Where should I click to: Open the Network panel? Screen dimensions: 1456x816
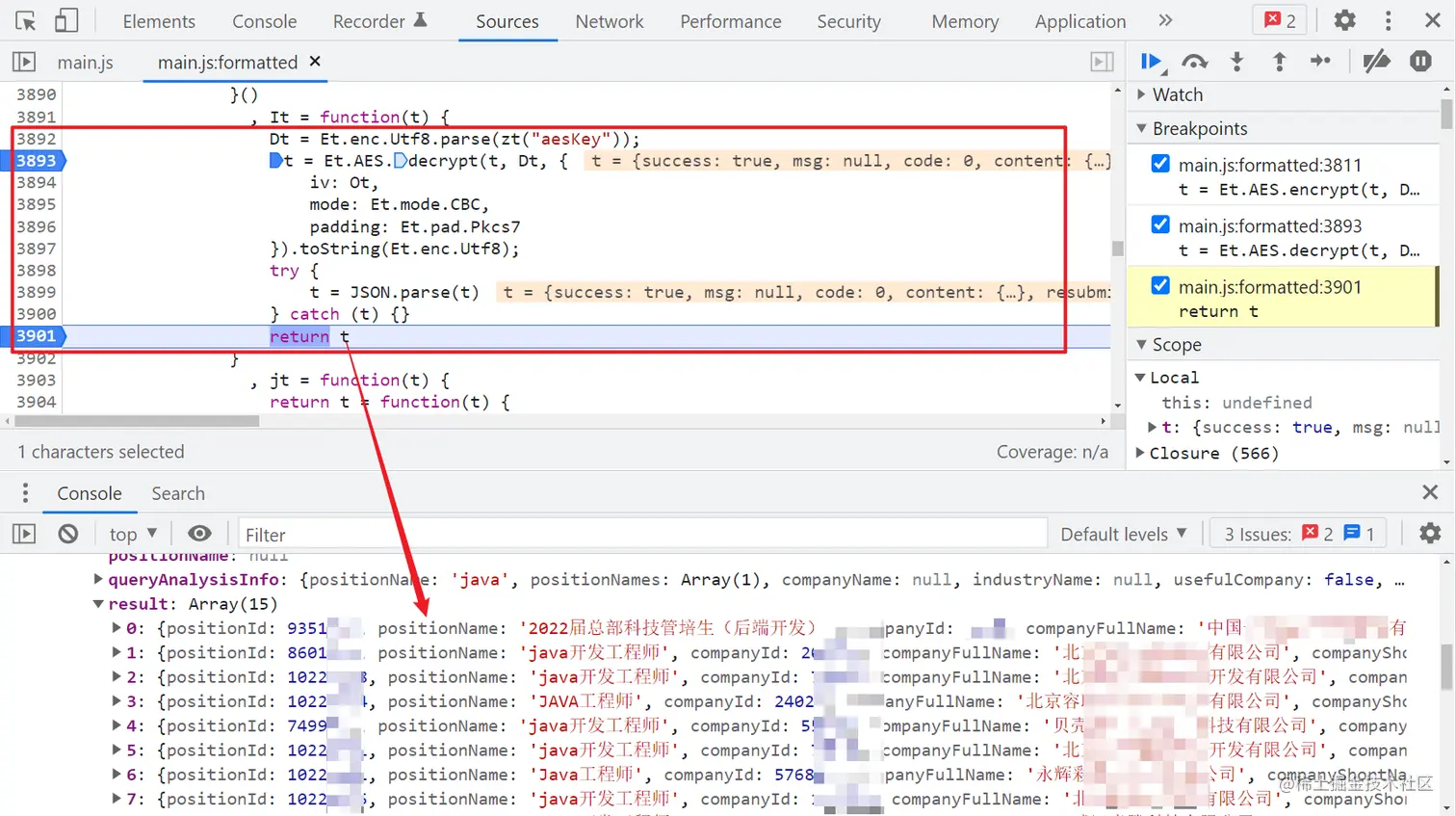pyautogui.click(x=609, y=21)
